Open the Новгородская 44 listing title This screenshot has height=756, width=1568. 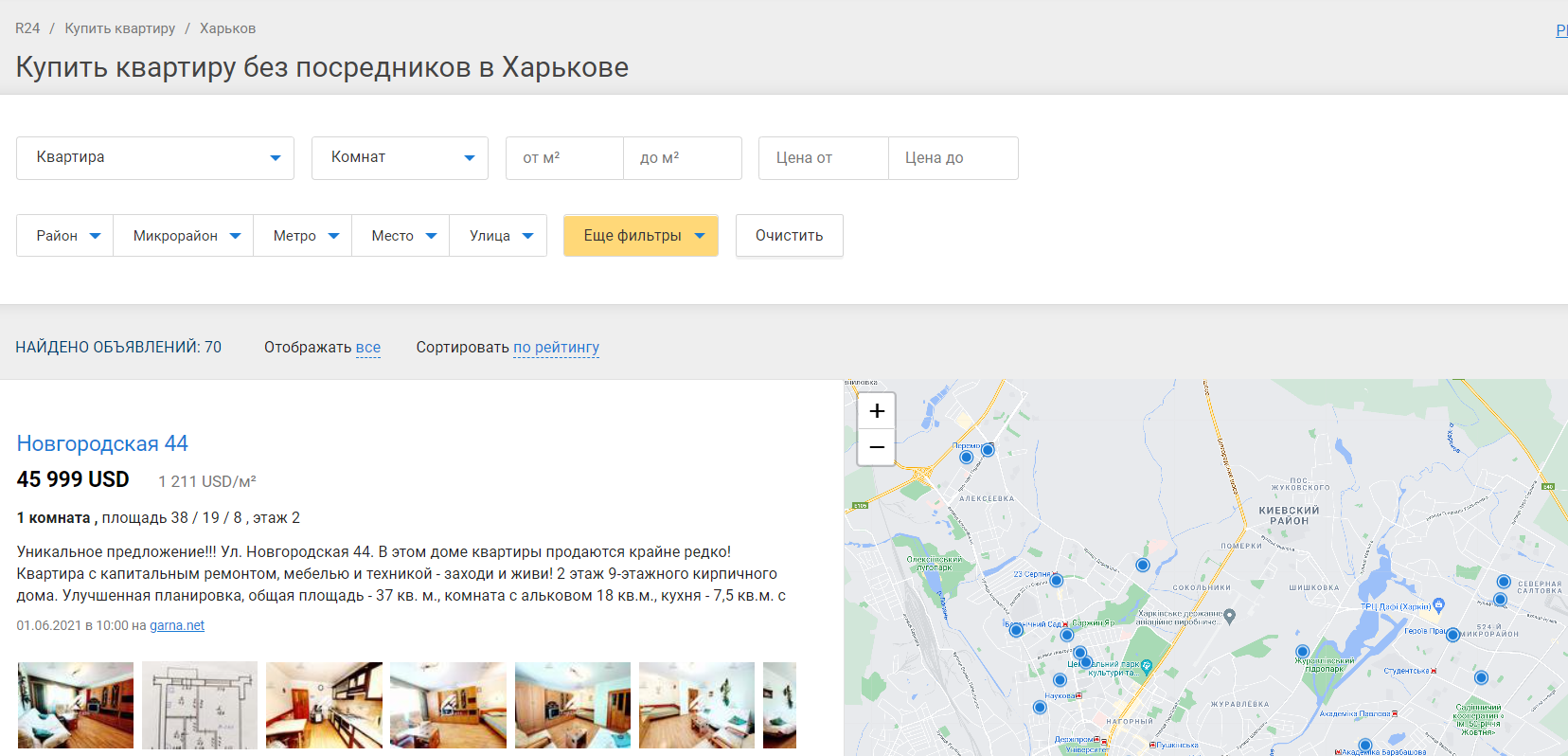click(102, 443)
